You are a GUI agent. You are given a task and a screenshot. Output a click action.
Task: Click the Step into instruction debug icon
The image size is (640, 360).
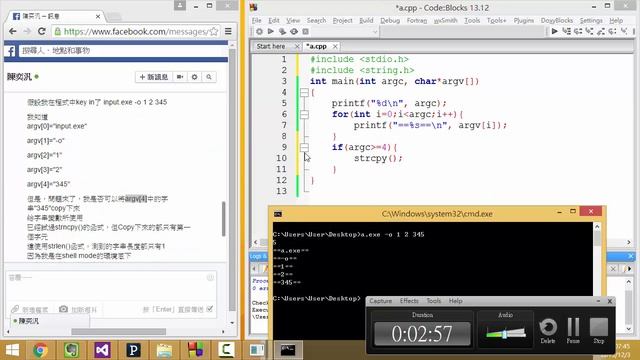(624, 31)
